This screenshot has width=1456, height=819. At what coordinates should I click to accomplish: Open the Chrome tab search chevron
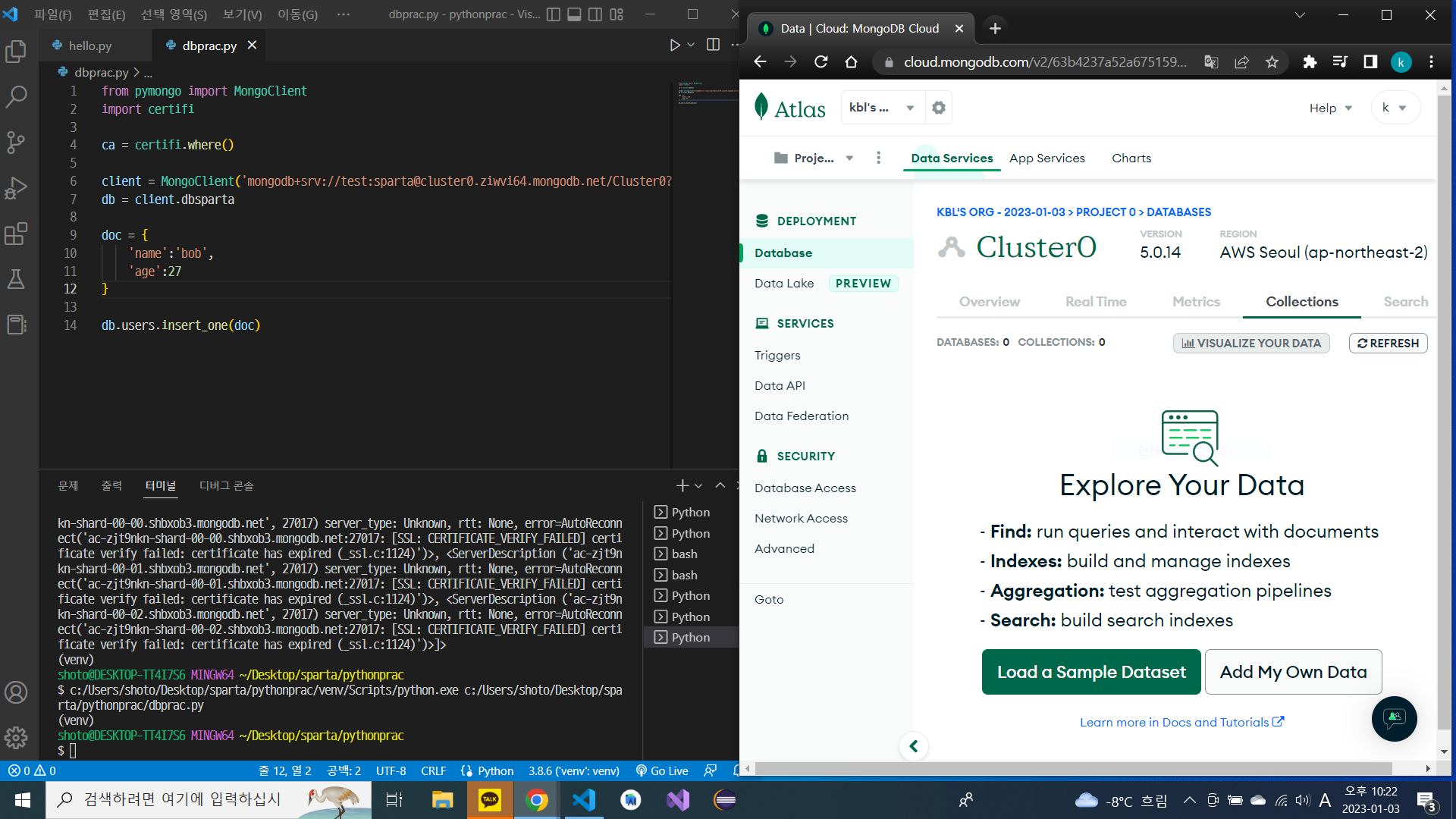click(1300, 14)
